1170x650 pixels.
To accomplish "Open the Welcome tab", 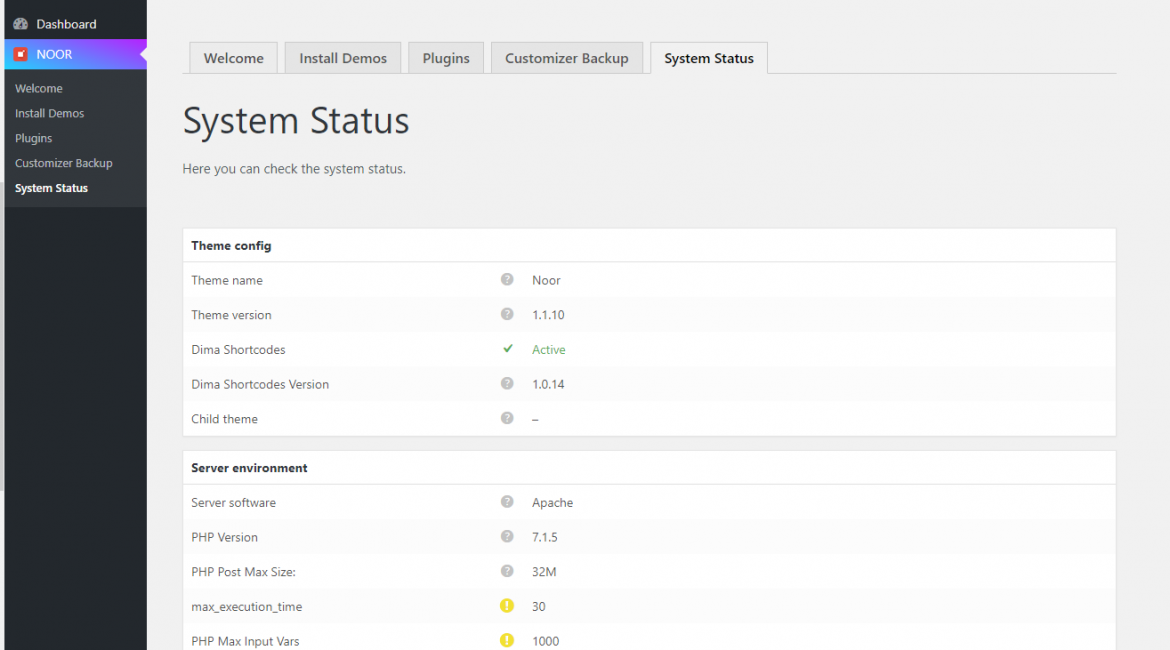I will pos(233,57).
